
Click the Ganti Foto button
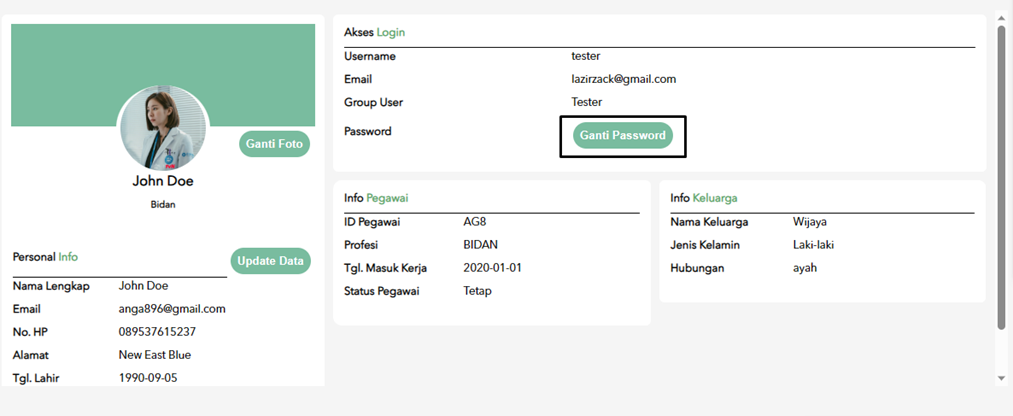275,144
